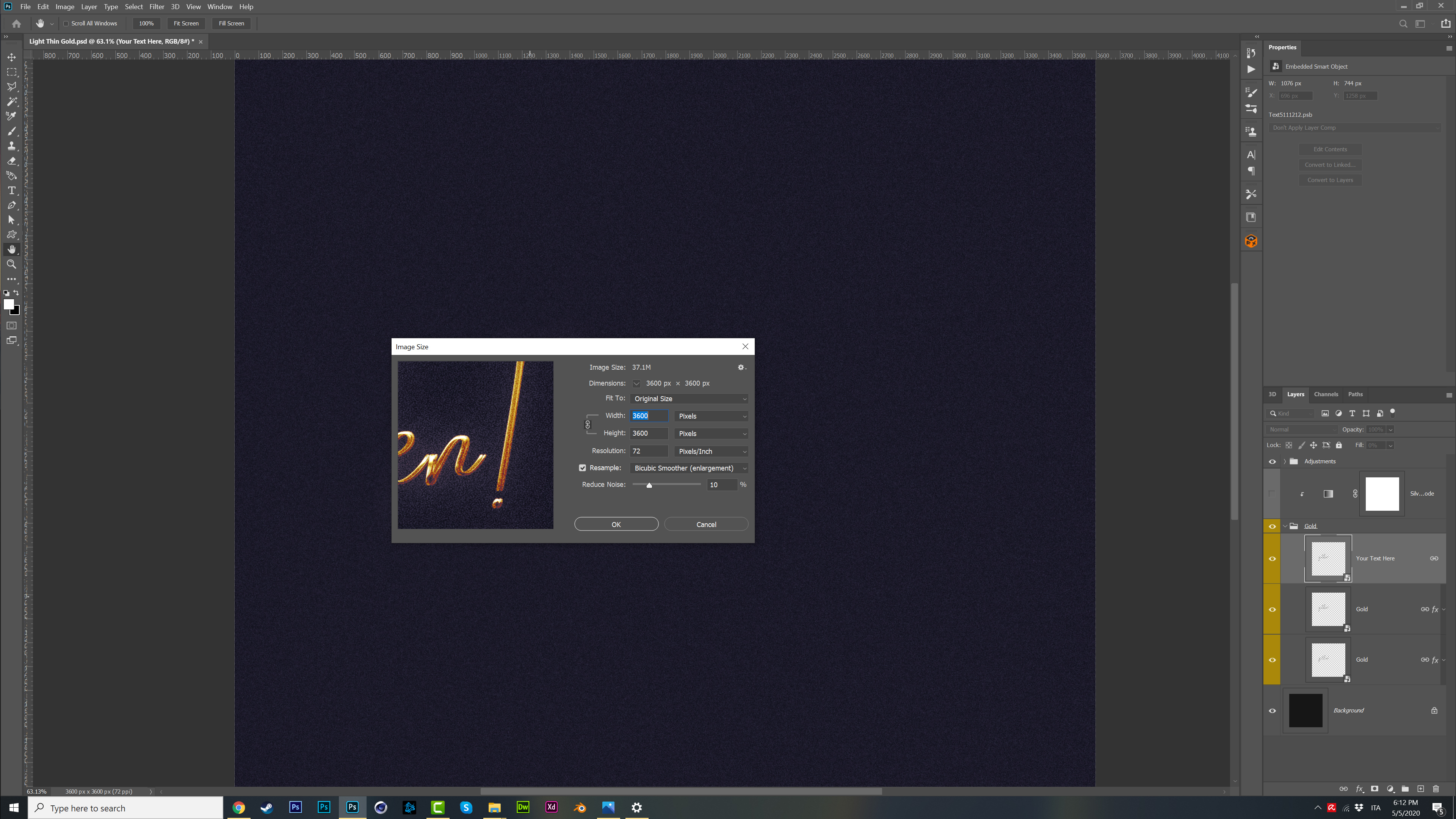
Task: Enable the Resample checkbox
Action: 582,468
